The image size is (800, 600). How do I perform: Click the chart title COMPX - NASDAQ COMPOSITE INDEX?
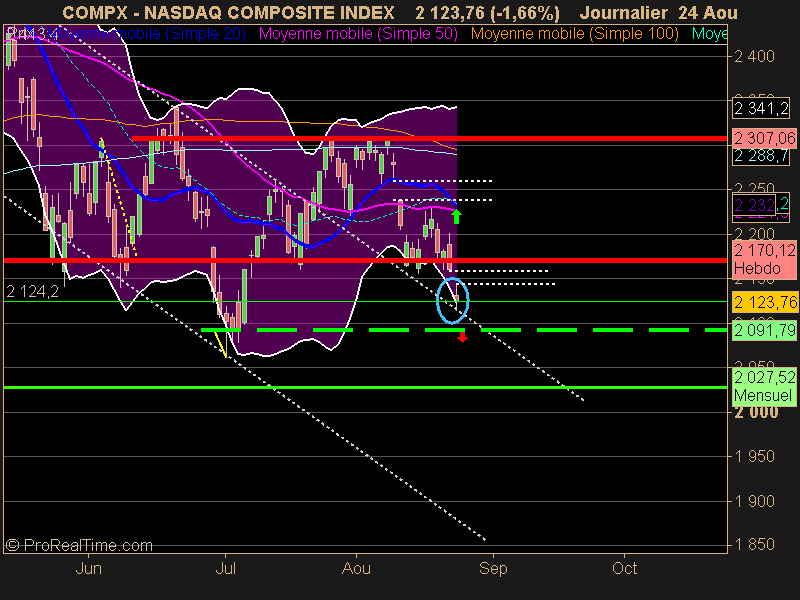[x=228, y=12]
